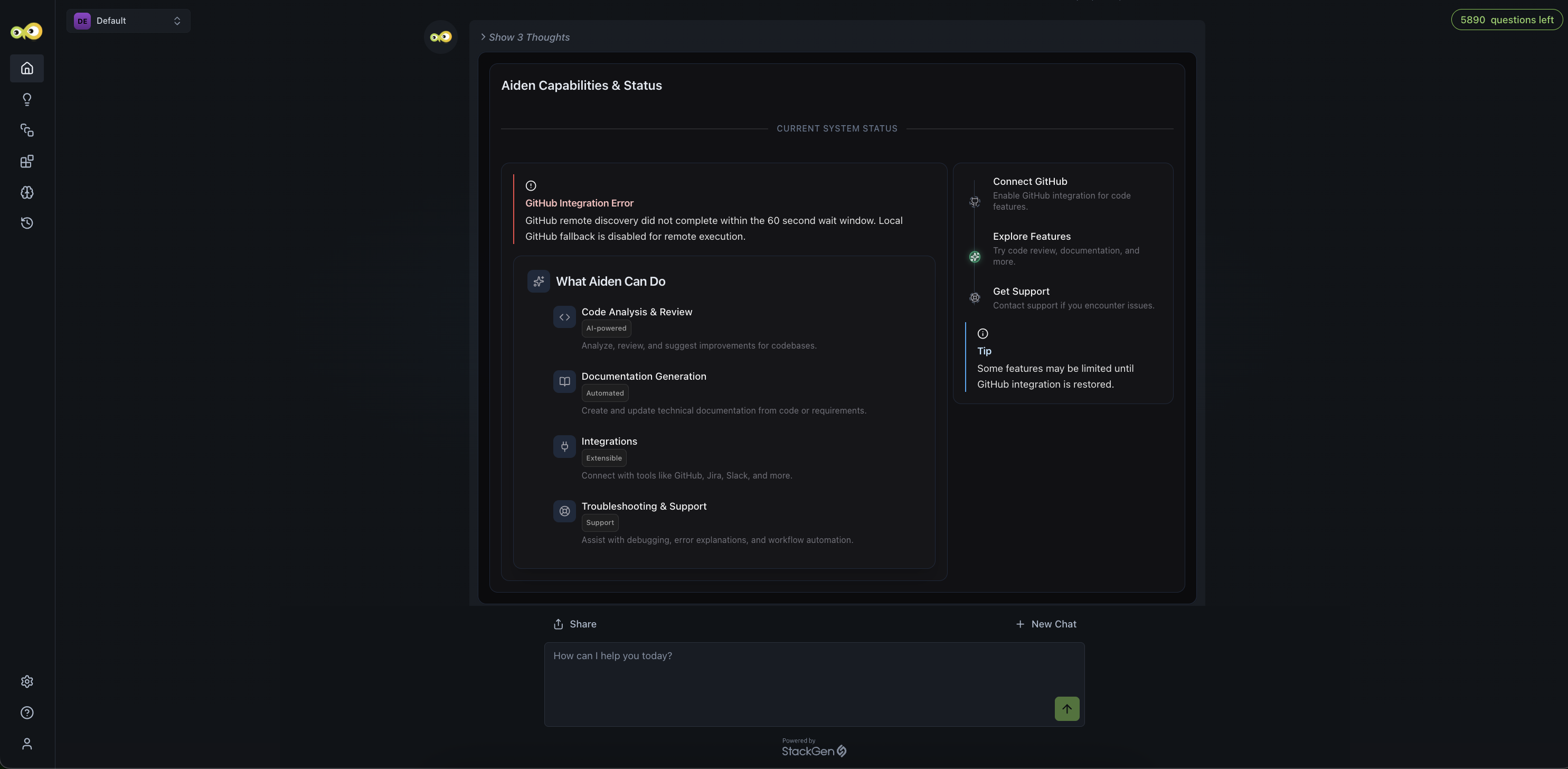The width and height of the screenshot is (1568, 769).
Task: Open the Default workspace dropdown
Action: pyautogui.click(x=128, y=21)
